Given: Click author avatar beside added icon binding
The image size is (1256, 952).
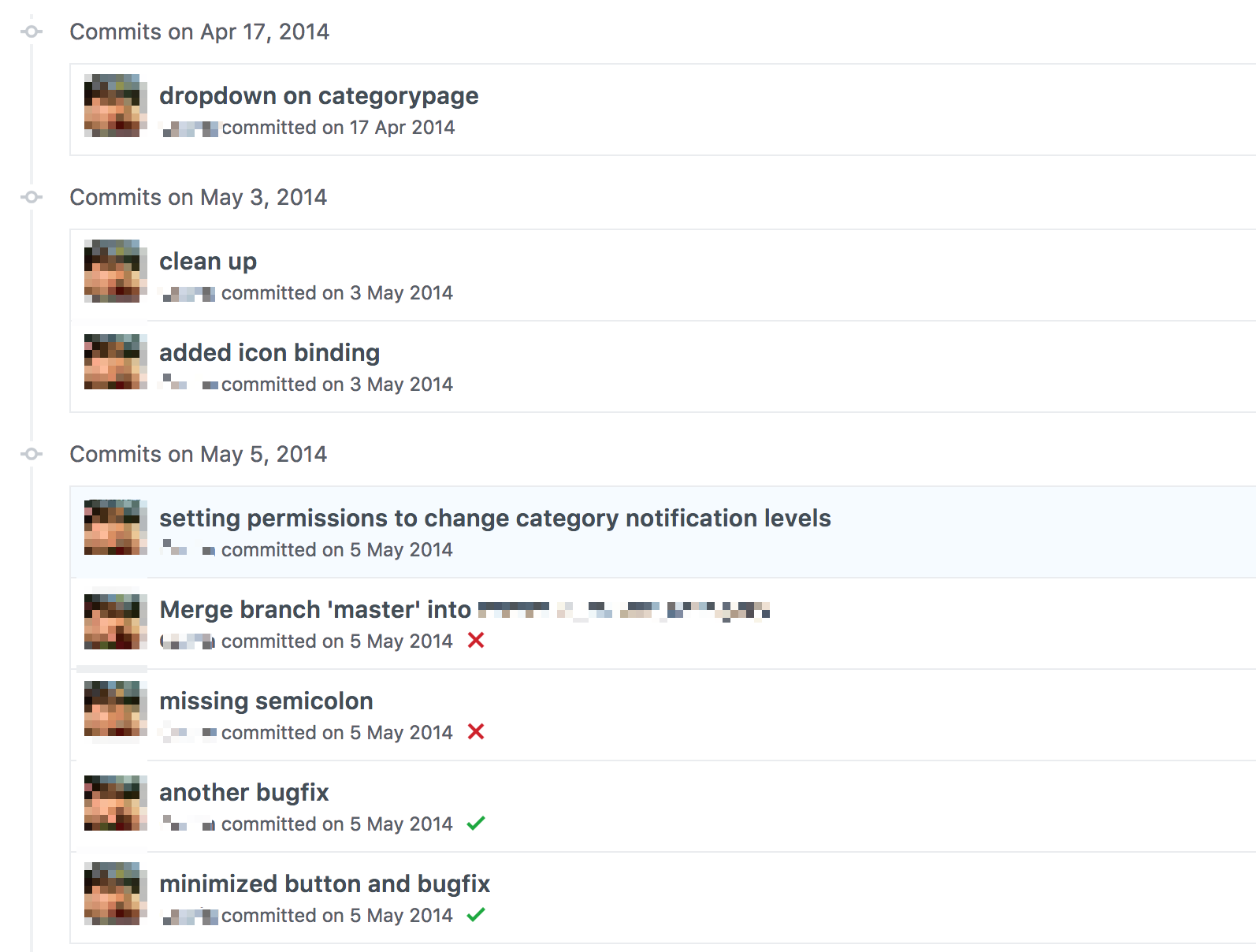Looking at the screenshot, I should click(116, 362).
